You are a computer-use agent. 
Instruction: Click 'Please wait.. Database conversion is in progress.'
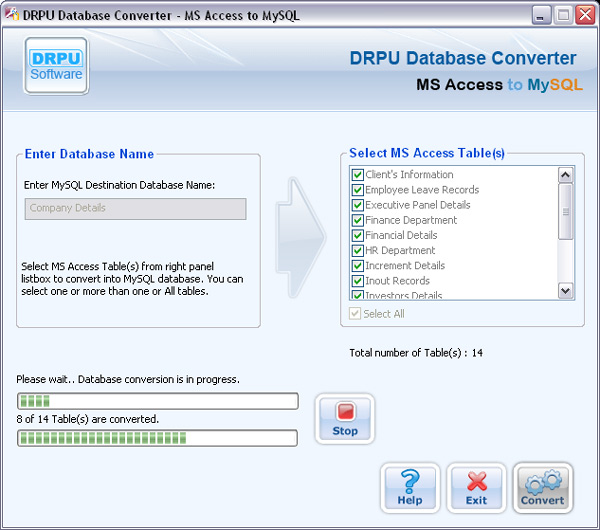[128, 379]
